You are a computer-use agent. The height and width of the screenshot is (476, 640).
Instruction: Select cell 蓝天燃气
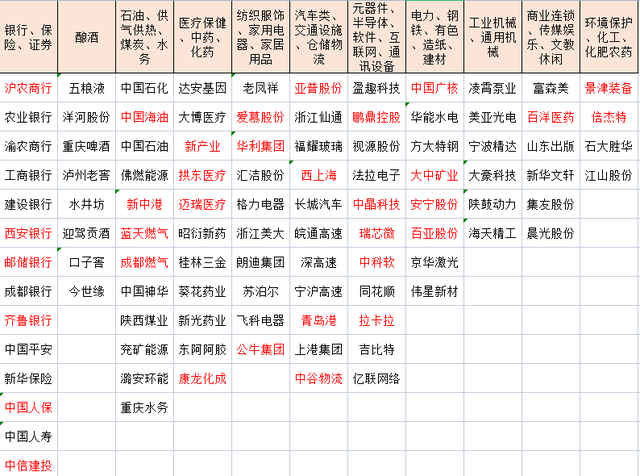coord(144,233)
